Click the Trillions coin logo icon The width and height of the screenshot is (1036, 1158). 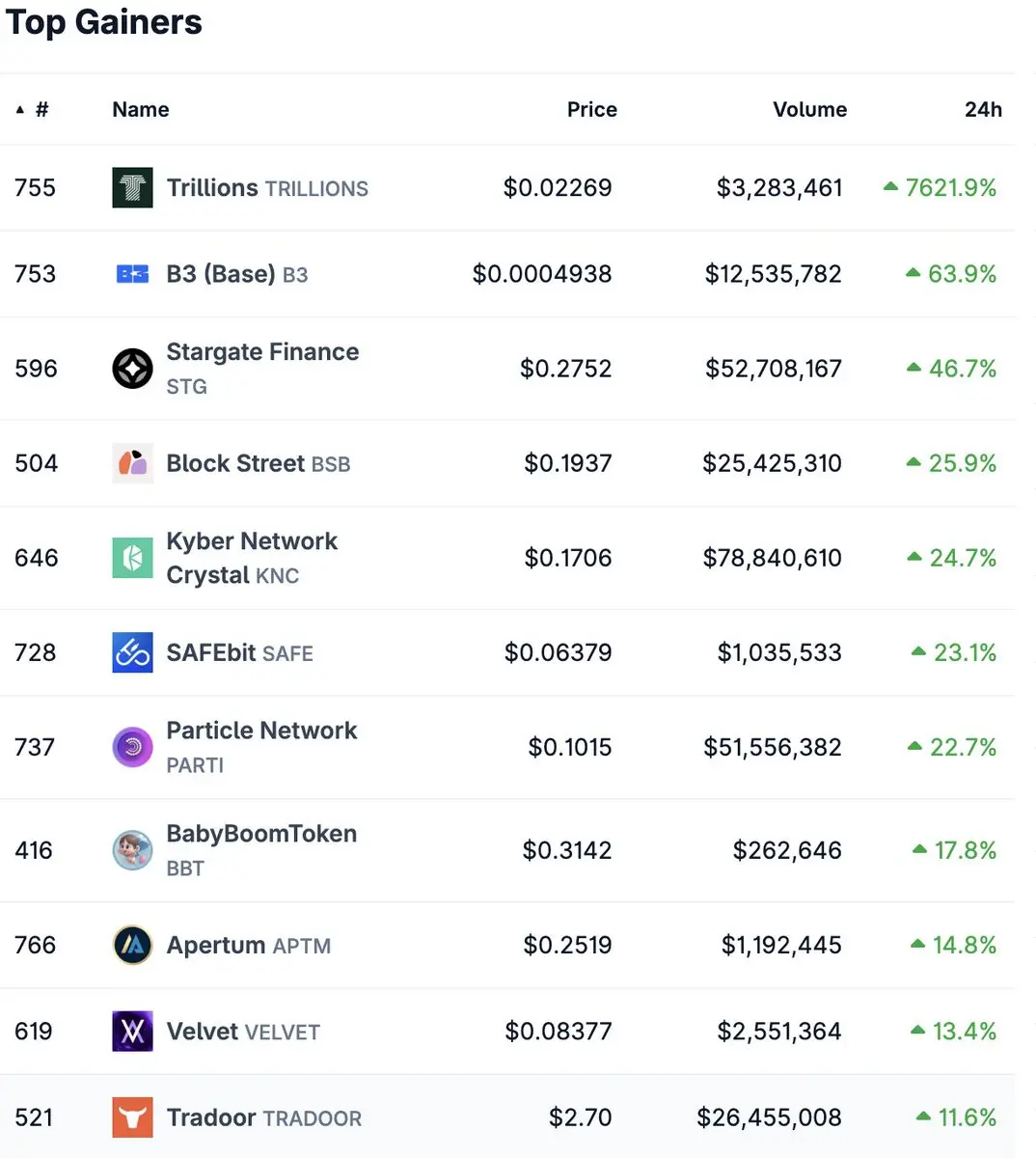pyautogui.click(x=132, y=188)
